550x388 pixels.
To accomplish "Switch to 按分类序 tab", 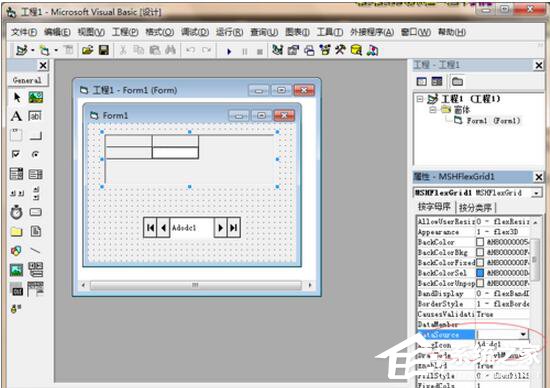I will tap(475, 207).
